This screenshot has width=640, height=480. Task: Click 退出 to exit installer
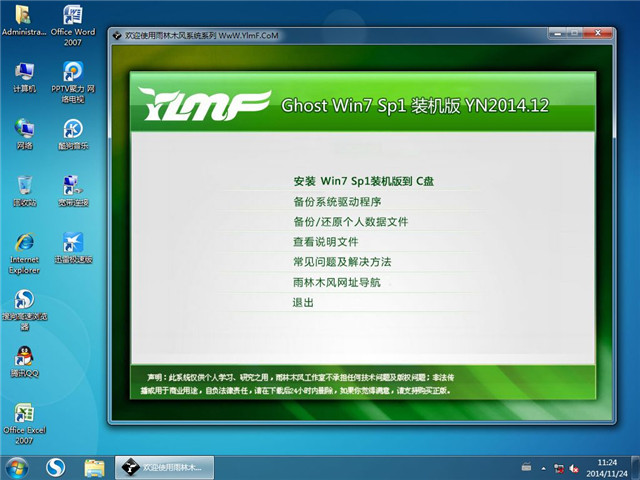pos(303,302)
